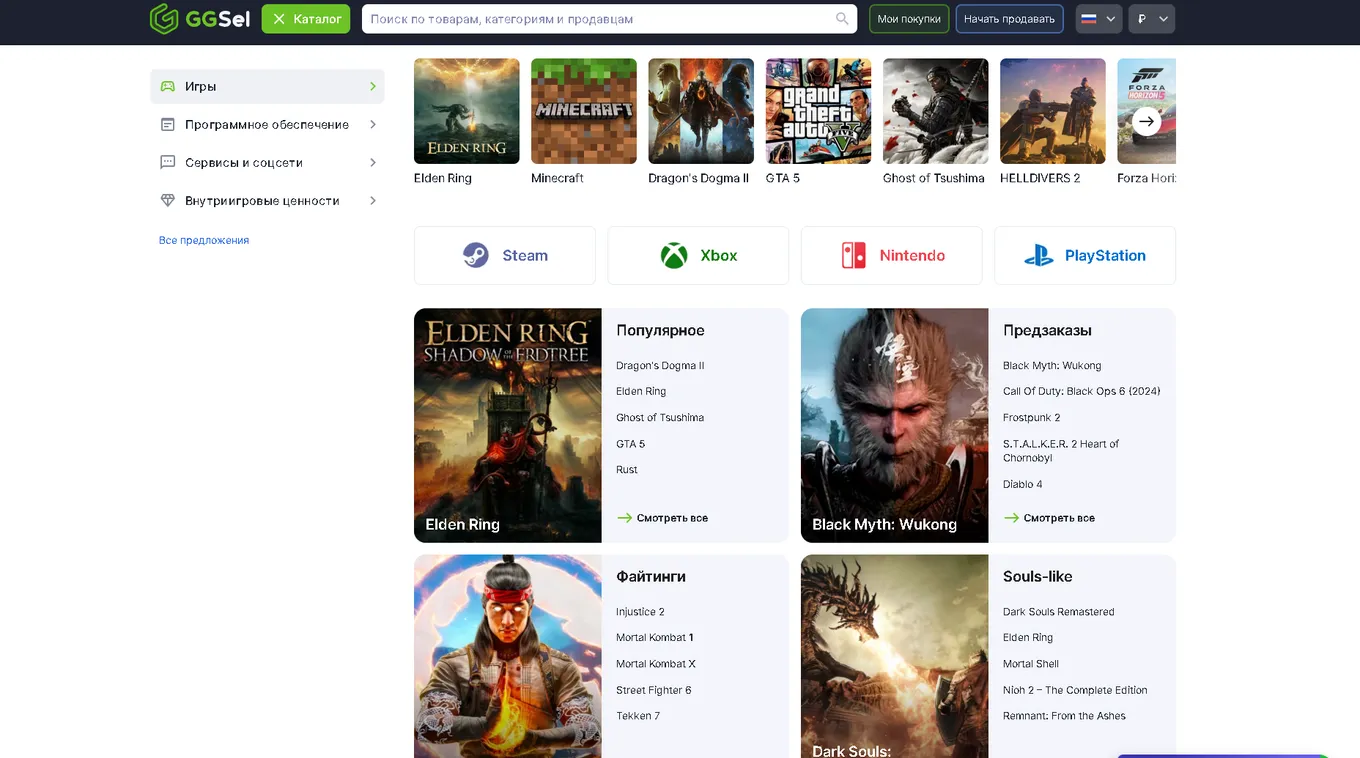Expand Программное обеспечение chevron
This screenshot has height=758, width=1360.
(373, 125)
